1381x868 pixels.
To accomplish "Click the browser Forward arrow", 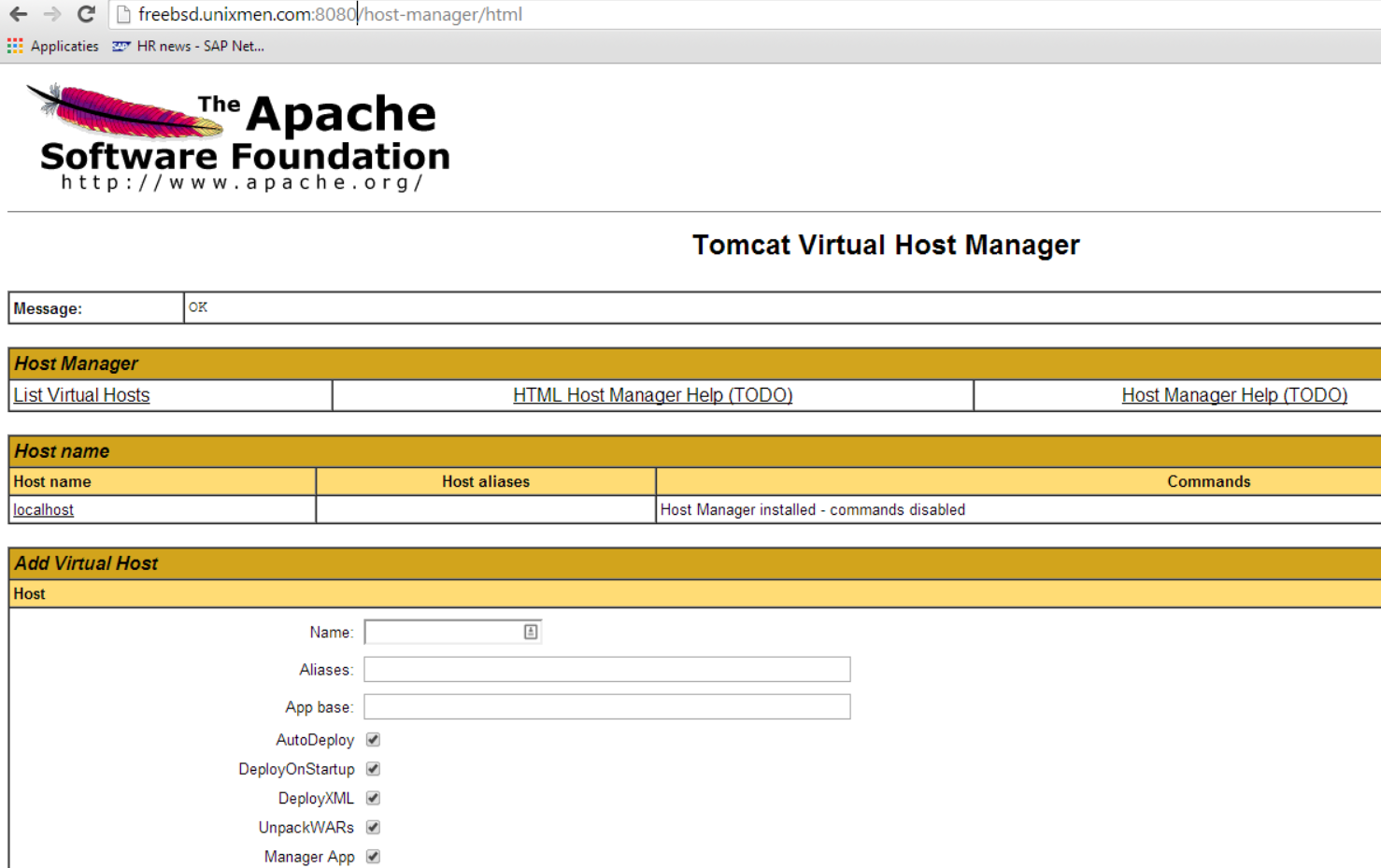I will point(52,14).
